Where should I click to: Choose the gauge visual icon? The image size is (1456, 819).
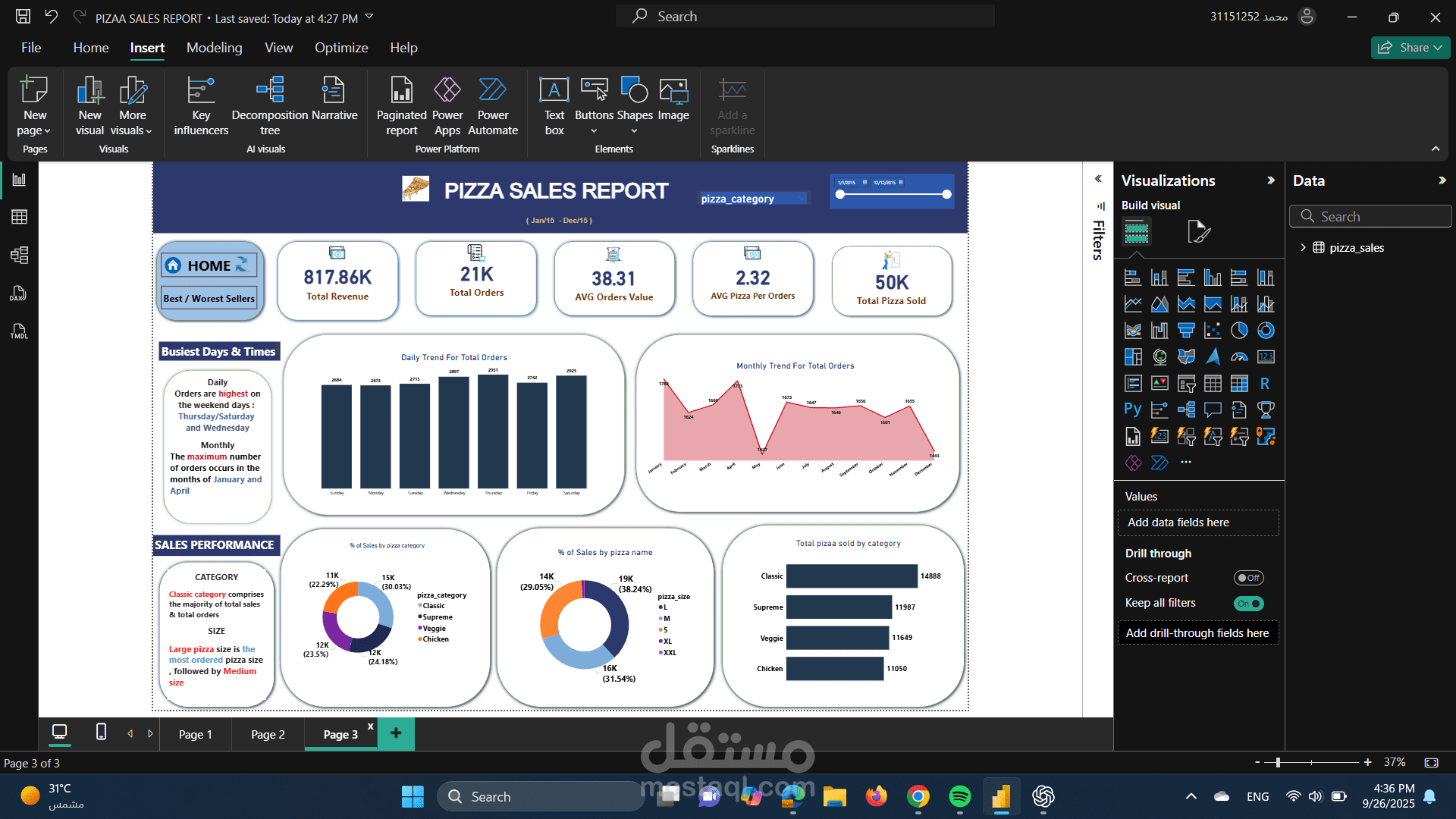pos(1239,357)
